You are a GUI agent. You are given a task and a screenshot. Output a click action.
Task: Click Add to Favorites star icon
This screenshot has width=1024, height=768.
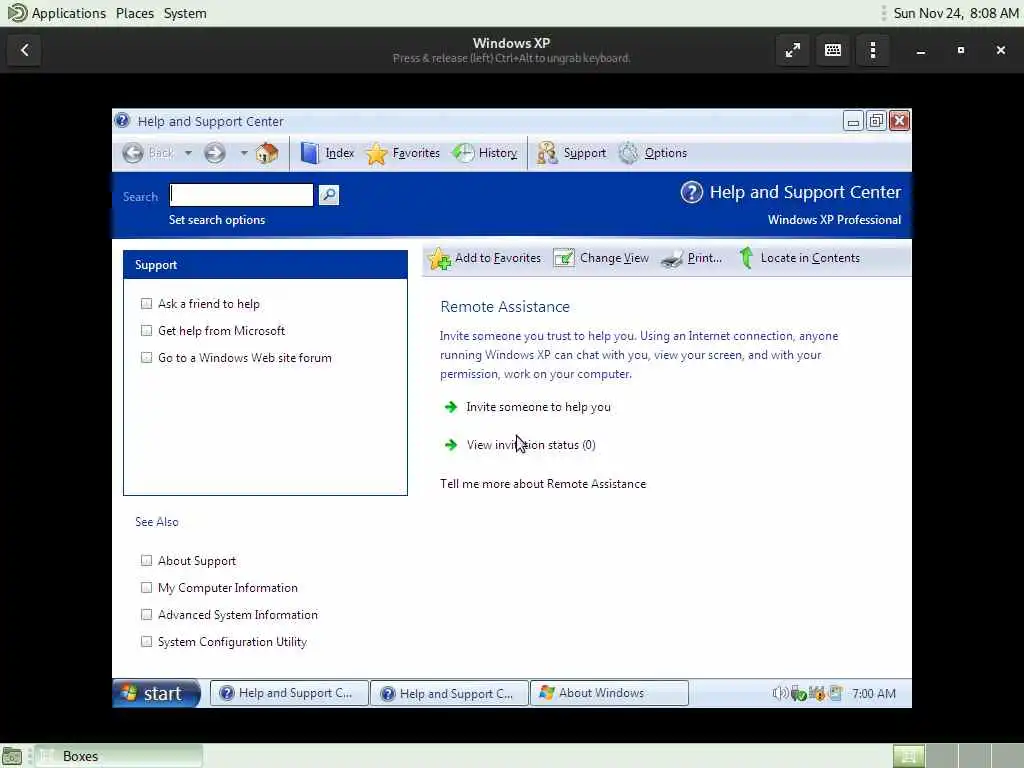(440, 259)
